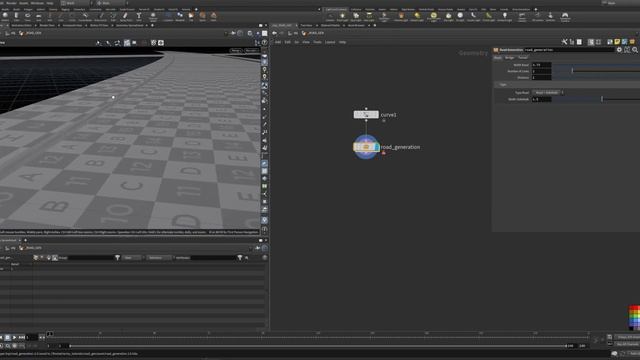The height and width of the screenshot is (360, 640).
Task: Select the curve1 node
Action: [x=366, y=115]
